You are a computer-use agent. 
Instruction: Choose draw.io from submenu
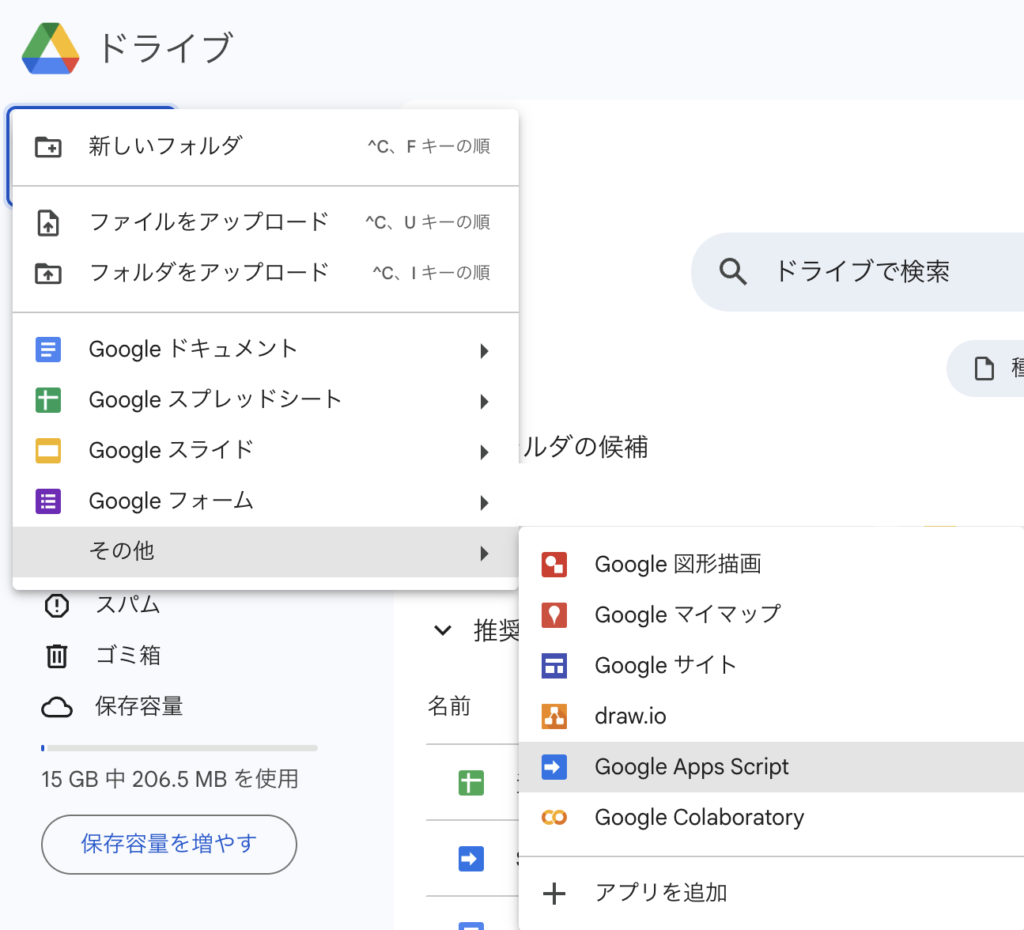(x=771, y=716)
